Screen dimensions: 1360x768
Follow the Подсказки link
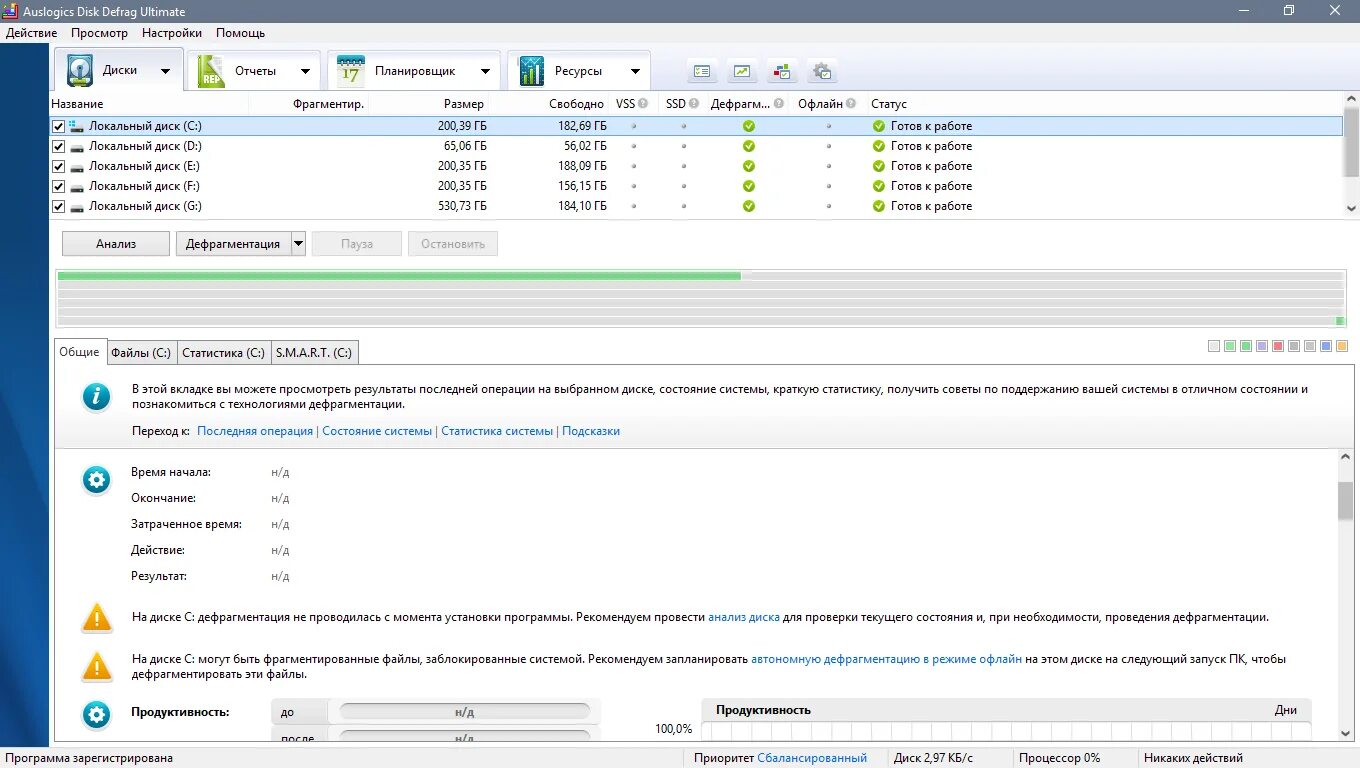(591, 431)
